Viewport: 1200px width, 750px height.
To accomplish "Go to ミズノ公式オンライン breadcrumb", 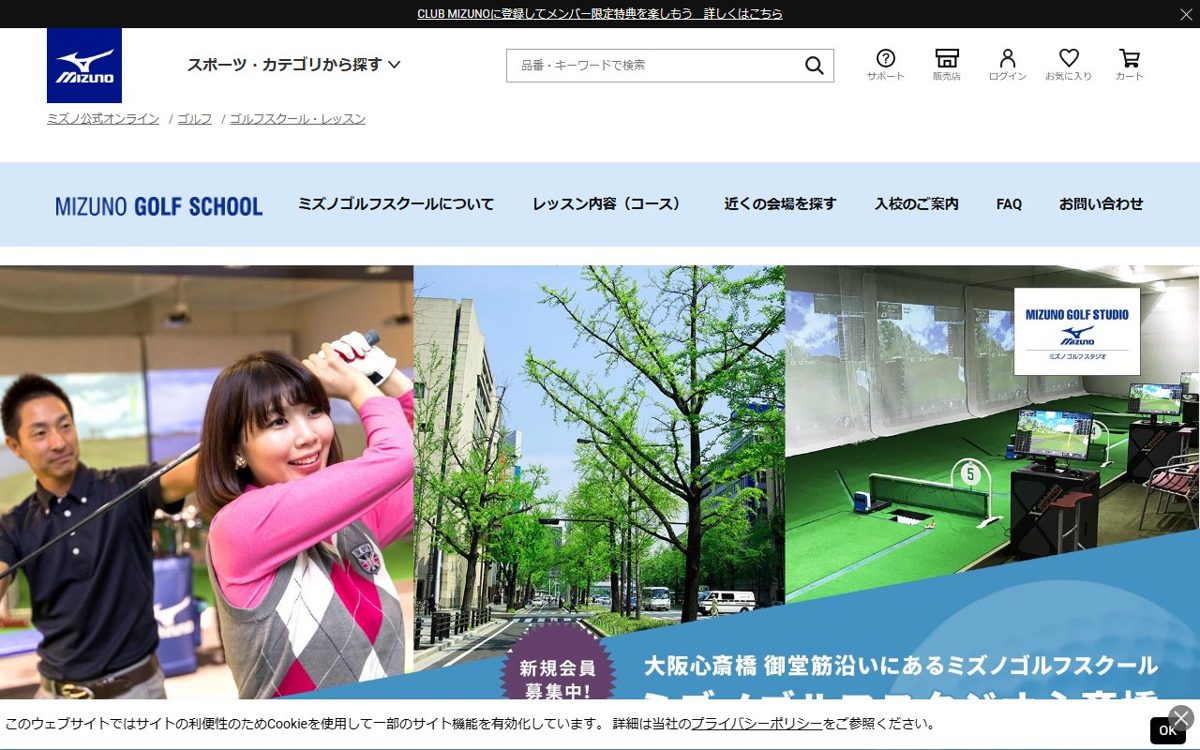I will coord(103,119).
